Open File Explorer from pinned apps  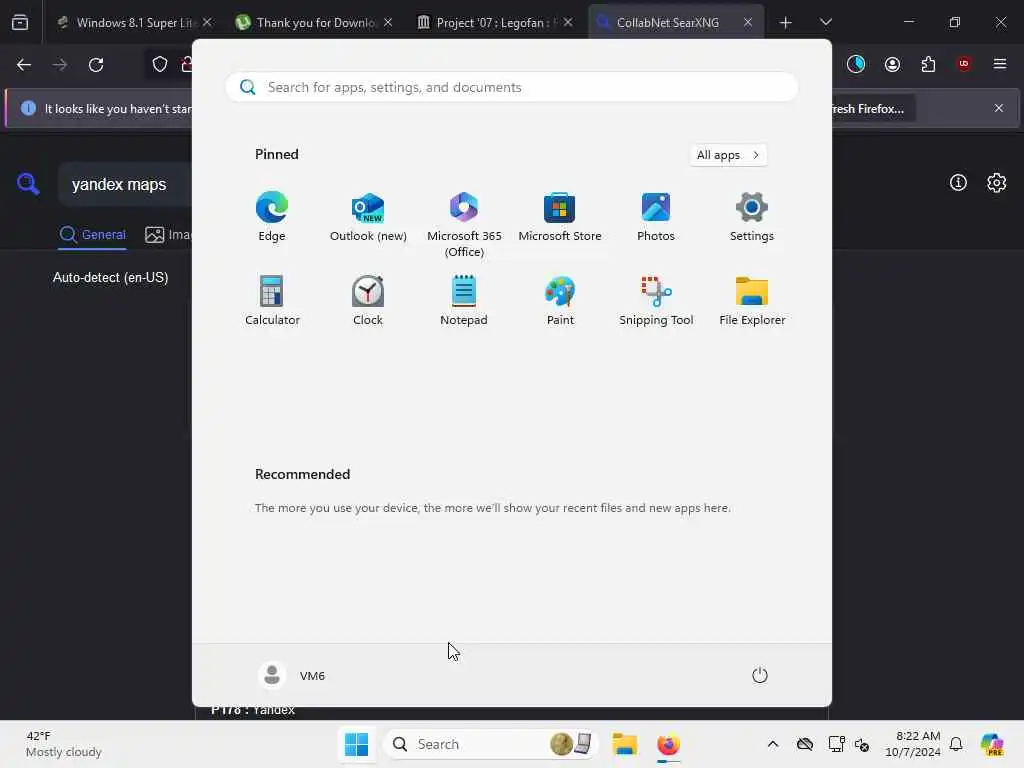(752, 301)
